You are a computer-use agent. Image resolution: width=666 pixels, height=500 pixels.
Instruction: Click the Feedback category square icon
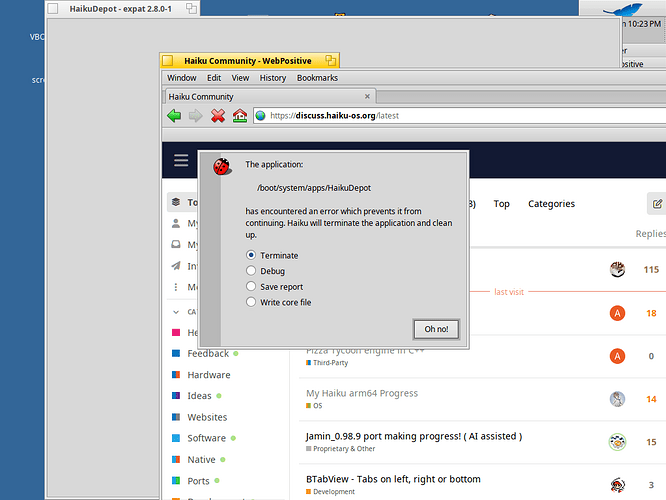click(176, 353)
